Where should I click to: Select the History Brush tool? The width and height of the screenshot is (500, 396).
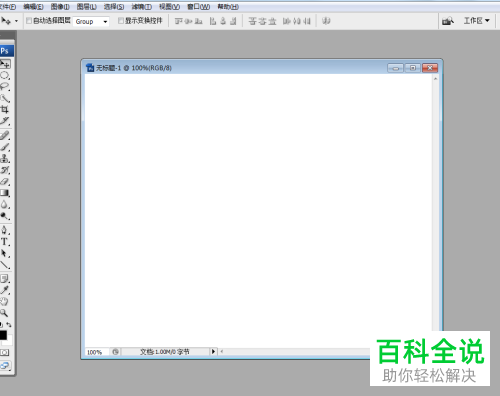click(5, 170)
